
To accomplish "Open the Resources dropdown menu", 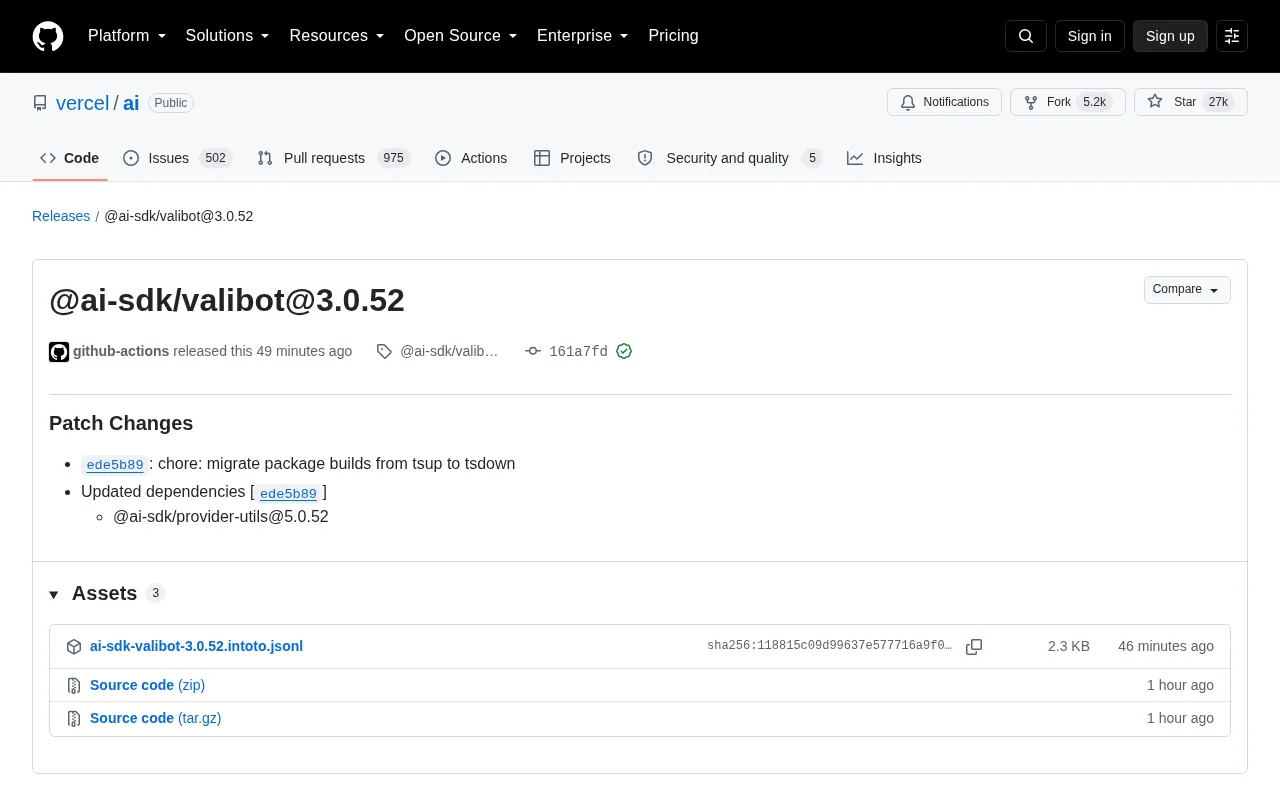I will point(337,36).
